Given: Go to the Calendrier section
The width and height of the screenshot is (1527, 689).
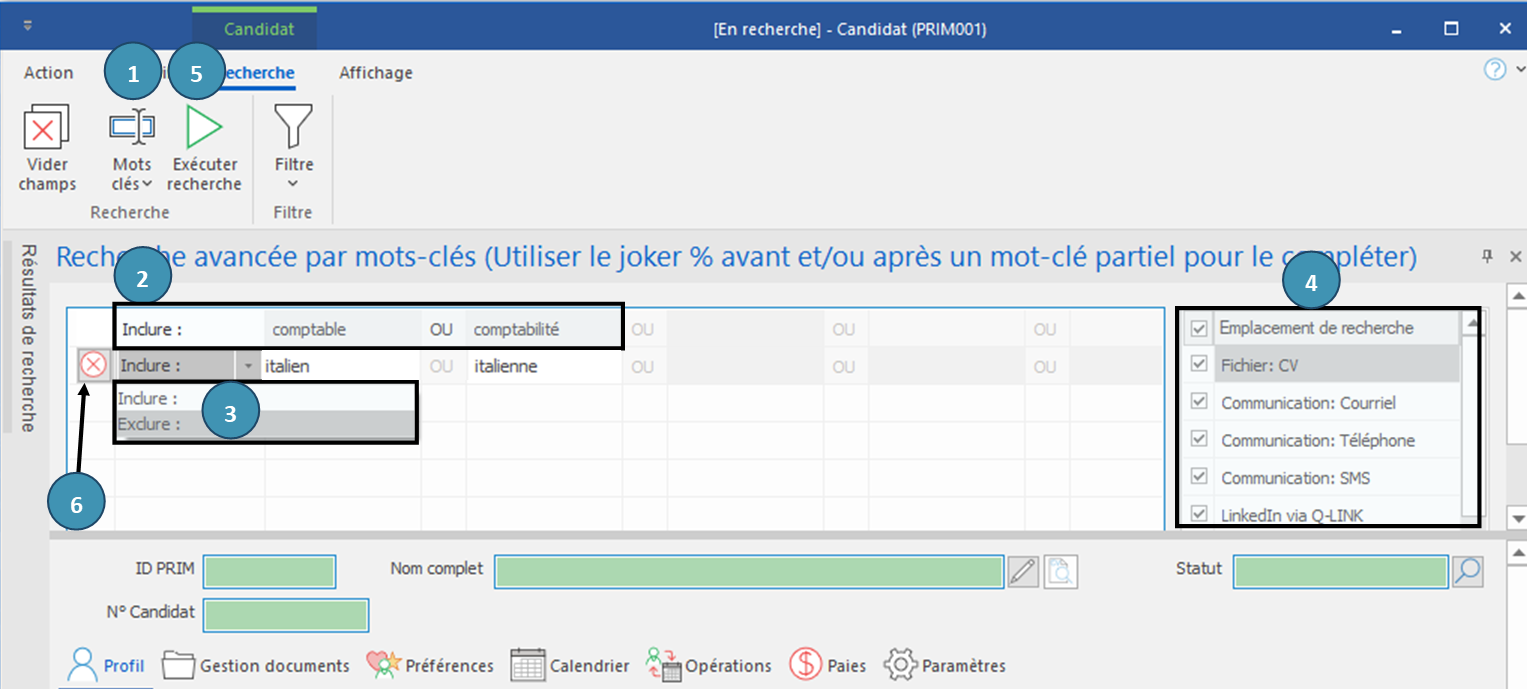Looking at the screenshot, I should click(570, 665).
